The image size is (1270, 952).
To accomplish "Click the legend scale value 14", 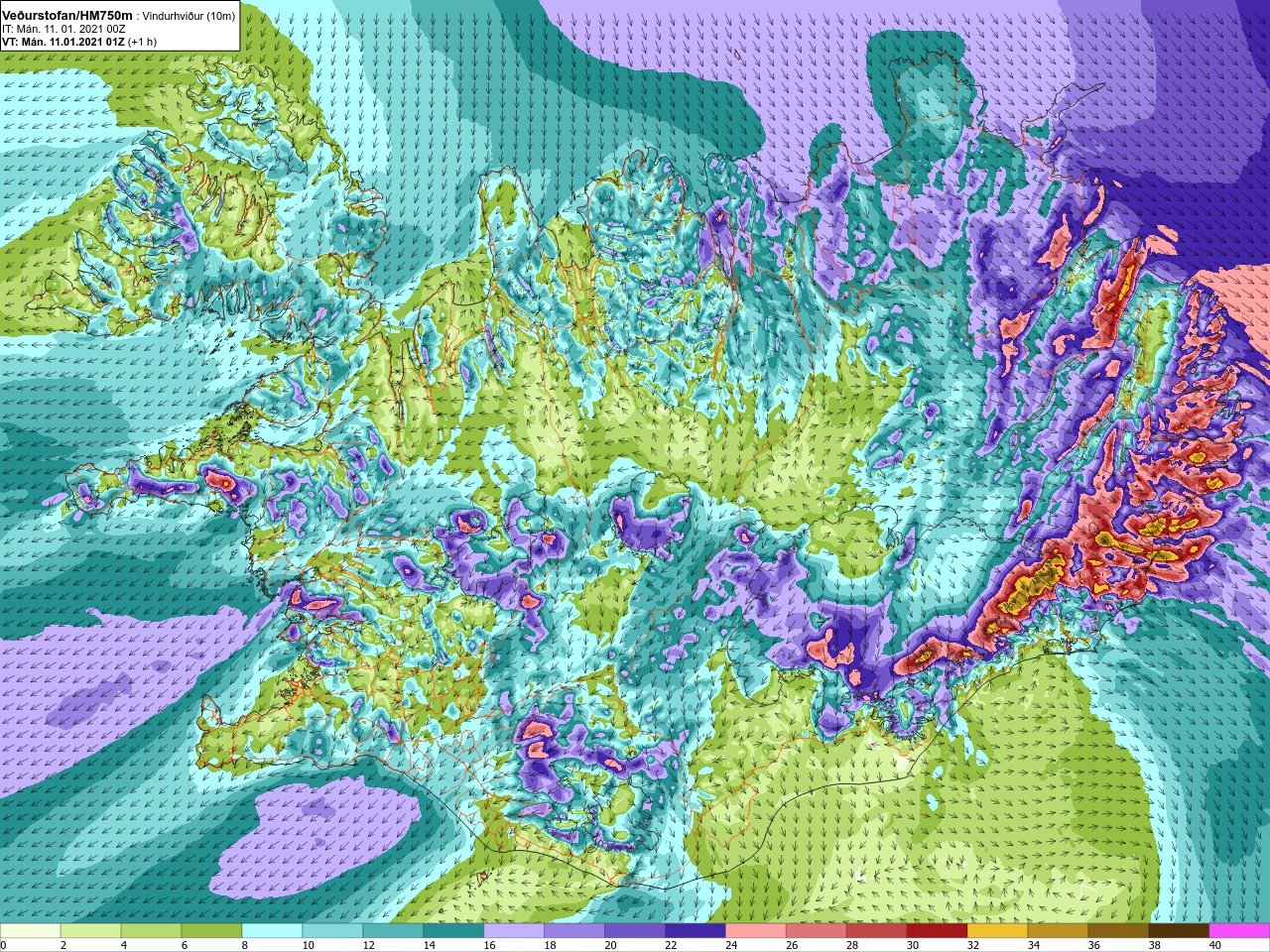I will pos(430,945).
